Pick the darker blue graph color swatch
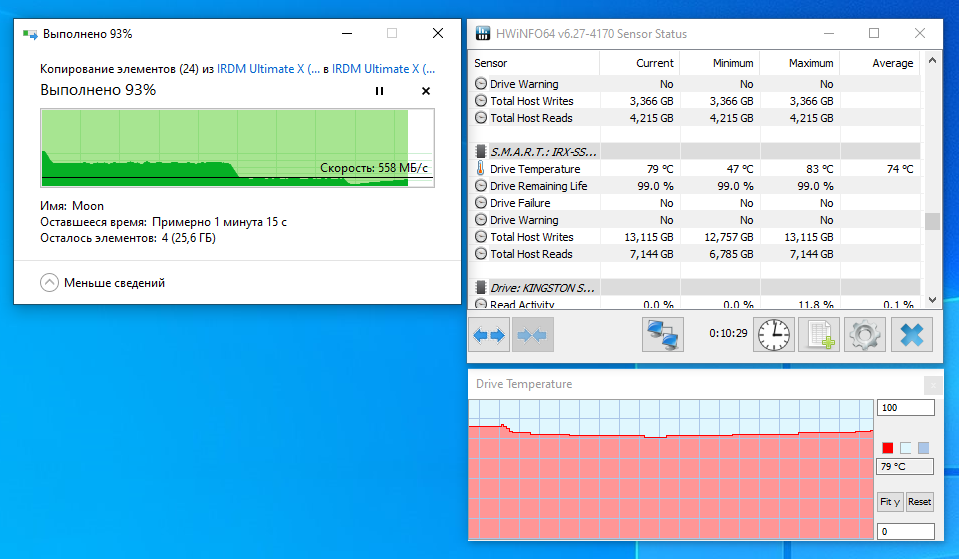This screenshot has width=959, height=559. tap(924, 448)
